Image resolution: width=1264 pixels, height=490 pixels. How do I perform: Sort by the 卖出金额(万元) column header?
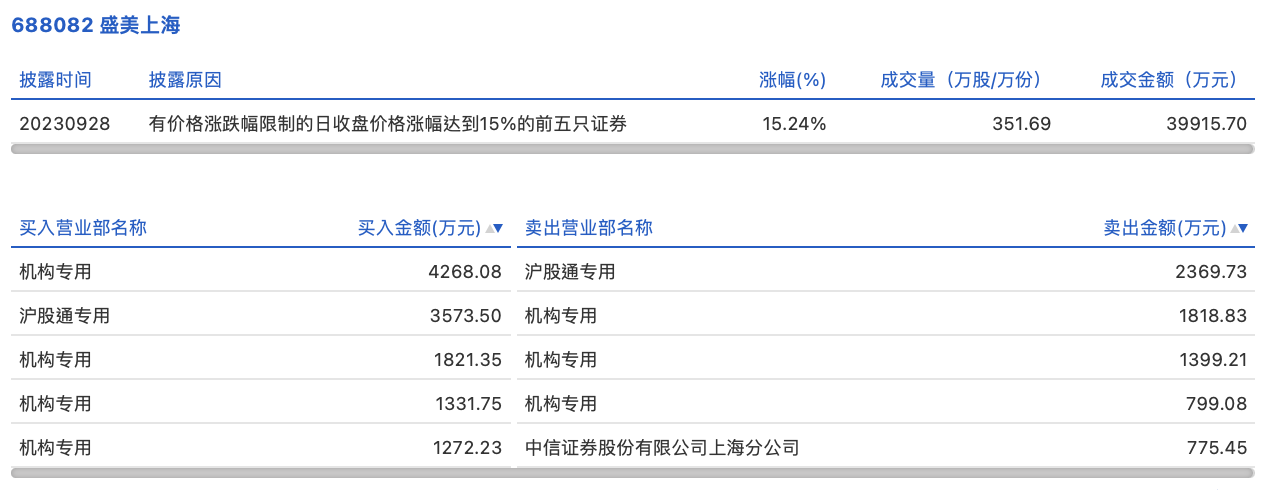tap(1164, 228)
